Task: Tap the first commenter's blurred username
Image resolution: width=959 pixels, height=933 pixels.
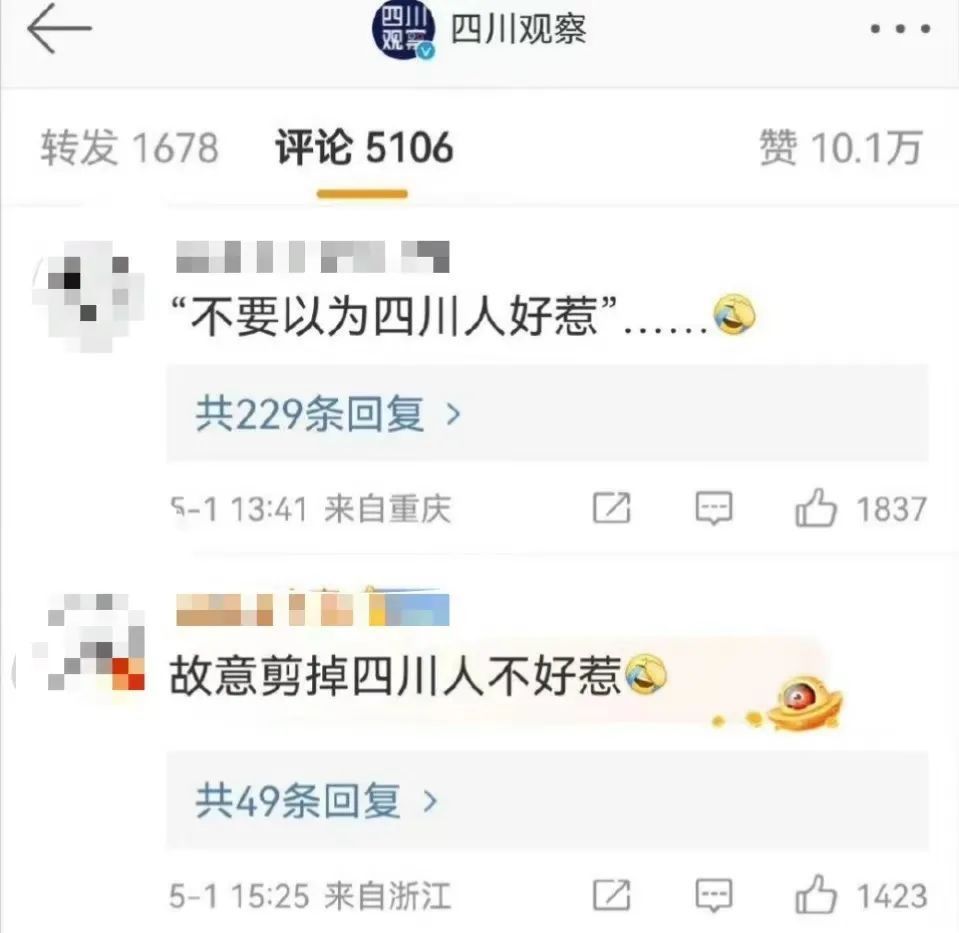Action: click(x=313, y=256)
